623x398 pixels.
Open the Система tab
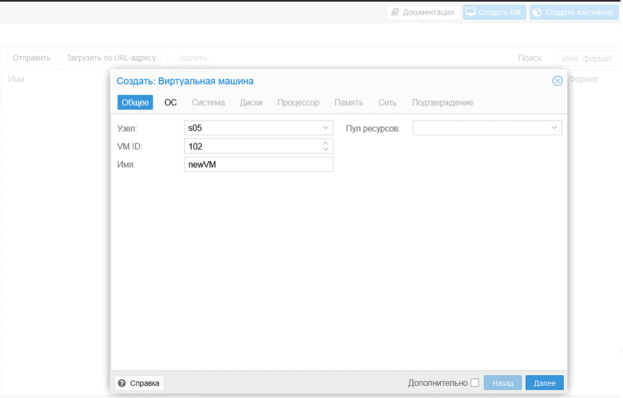click(x=208, y=102)
